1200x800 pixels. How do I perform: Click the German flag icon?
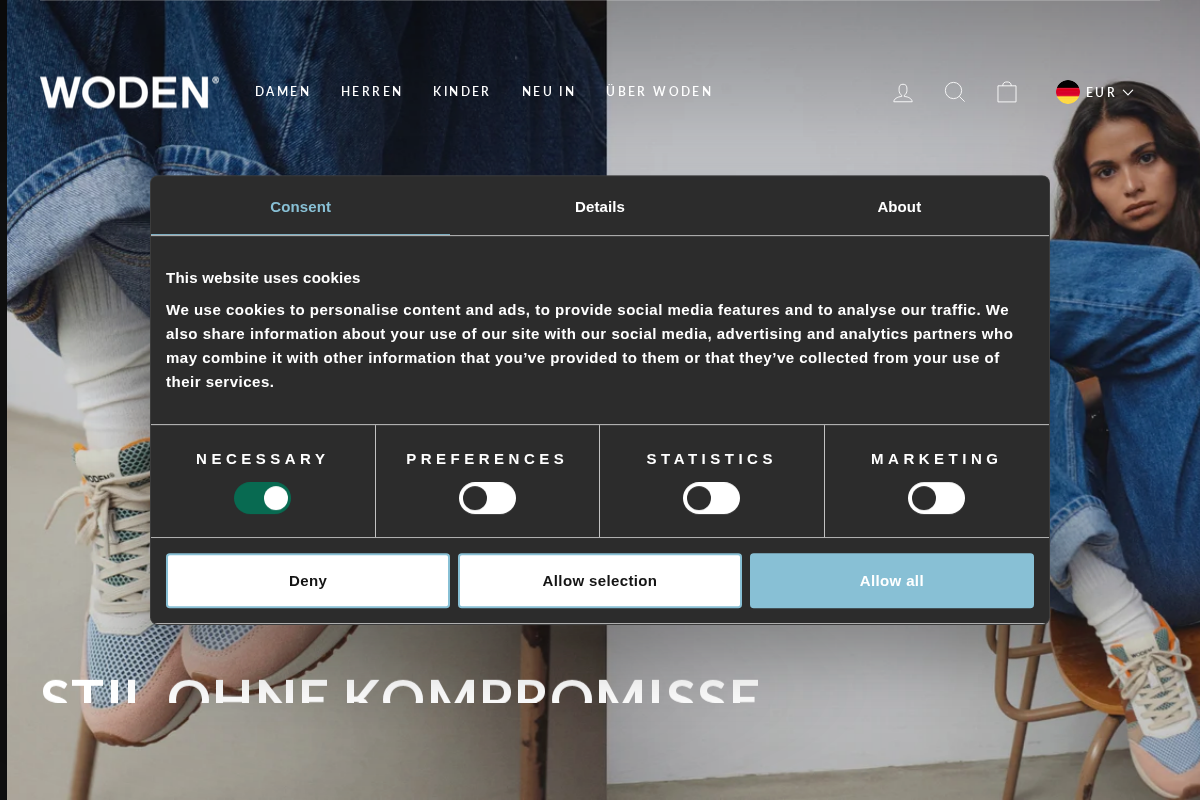pos(1068,91)
